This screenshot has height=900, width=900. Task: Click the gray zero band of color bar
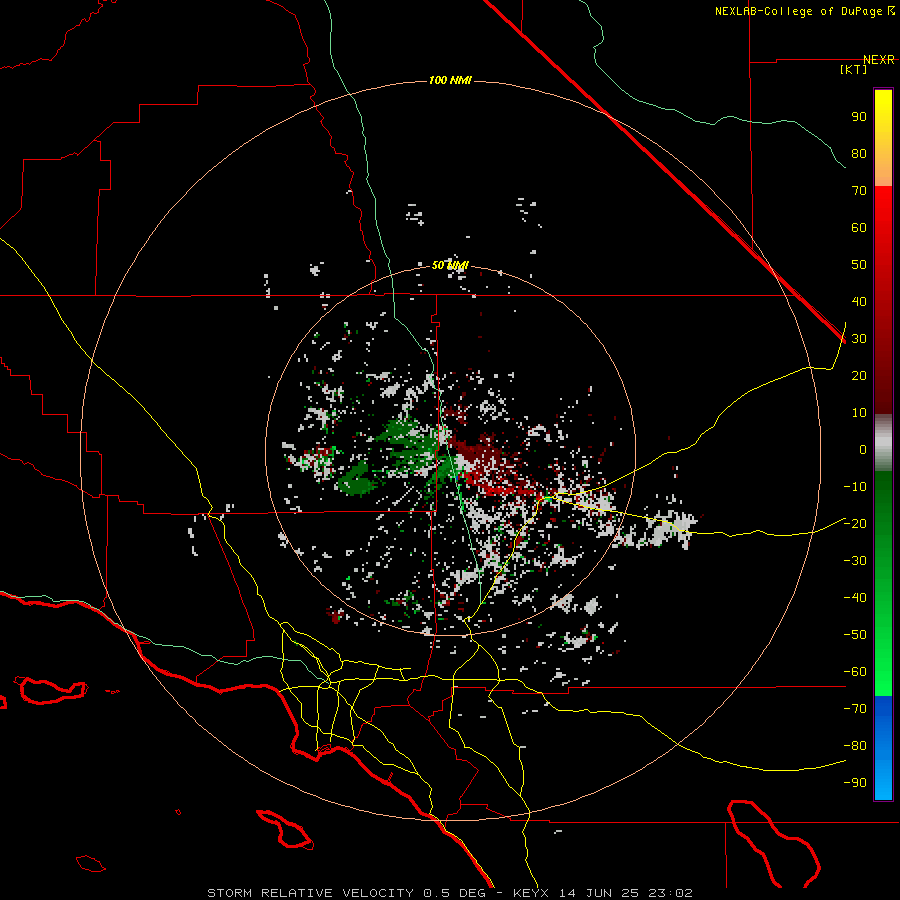(883, 443)
